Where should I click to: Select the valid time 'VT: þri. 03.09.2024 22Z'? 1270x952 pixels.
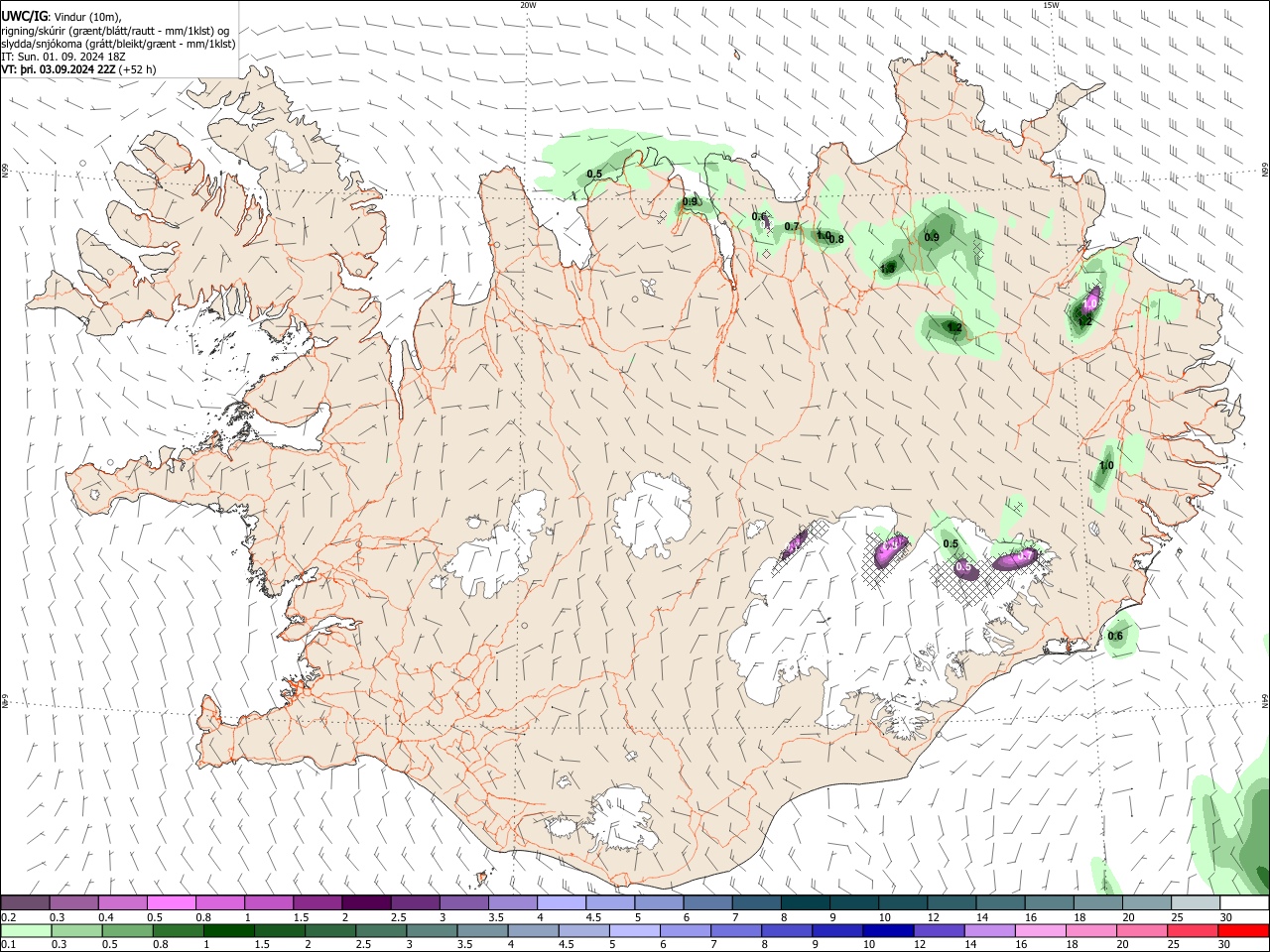click(59, 69)
